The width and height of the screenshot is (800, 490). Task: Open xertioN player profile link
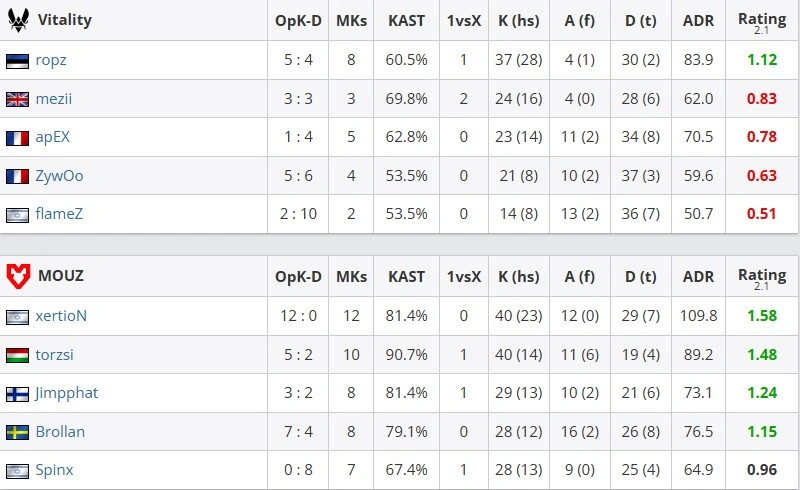point(61,316)
